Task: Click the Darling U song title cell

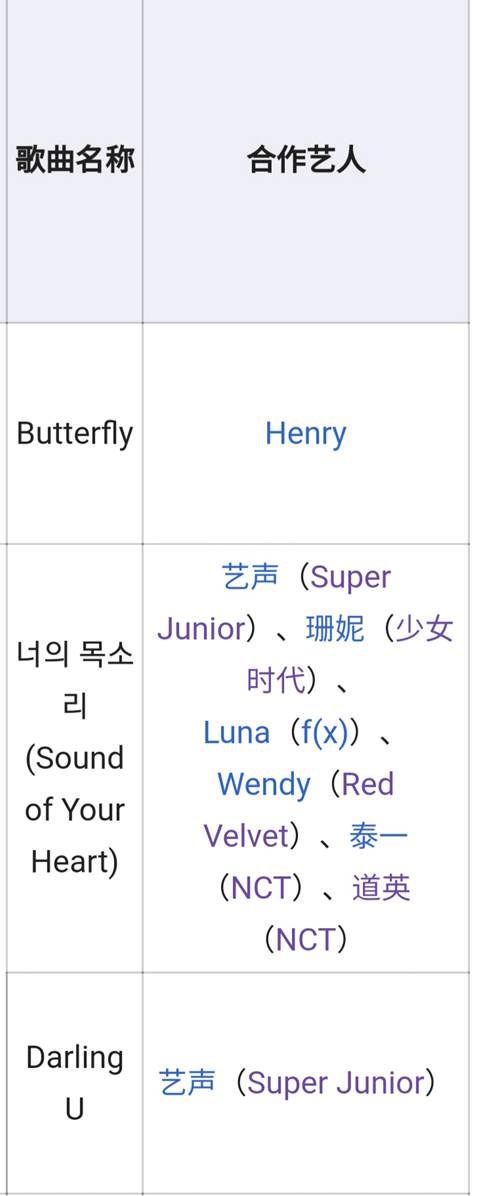Action: point(75,1083)
